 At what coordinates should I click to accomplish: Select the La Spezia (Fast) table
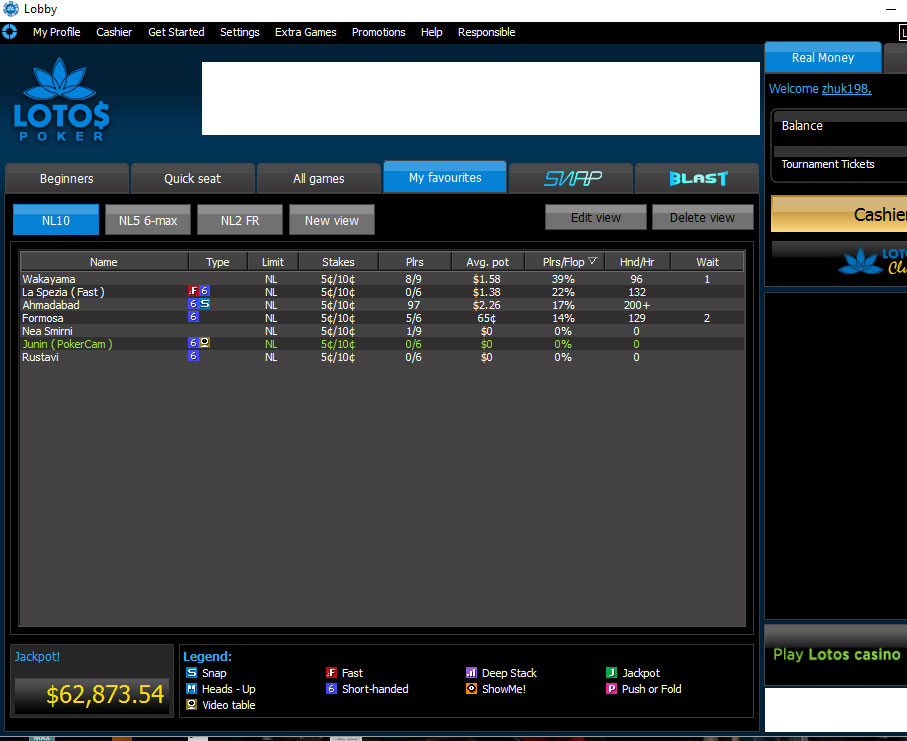[x=382, y=292]
